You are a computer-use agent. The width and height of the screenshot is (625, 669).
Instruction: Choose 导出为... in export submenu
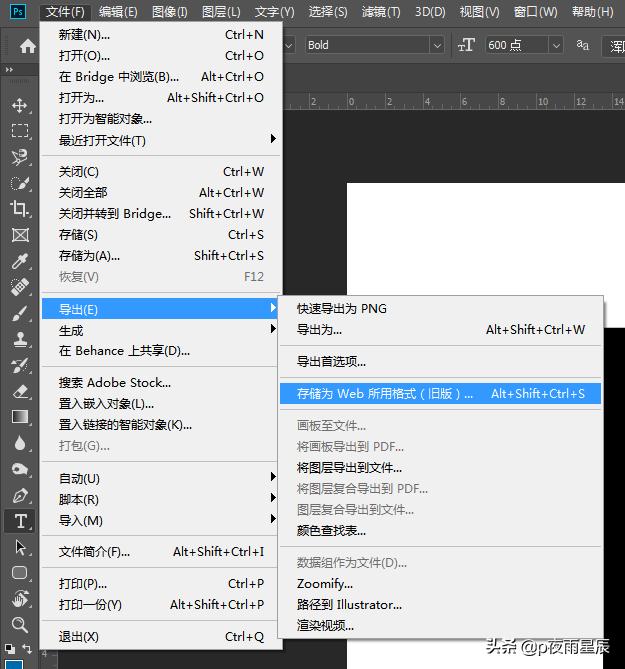(x=440, y=329)
